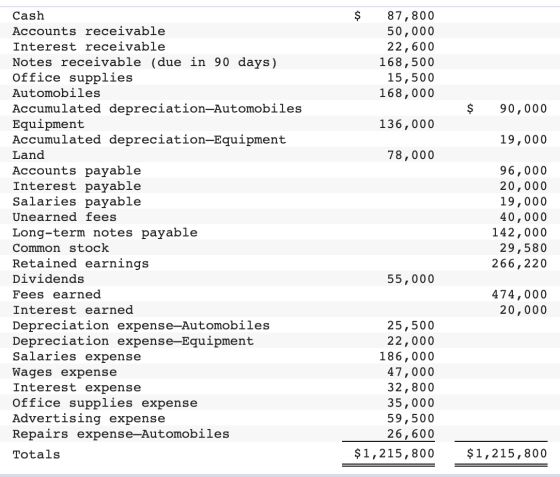Select the Office supplies expense label
Screen dimensions: 560x477
[105, 403]
